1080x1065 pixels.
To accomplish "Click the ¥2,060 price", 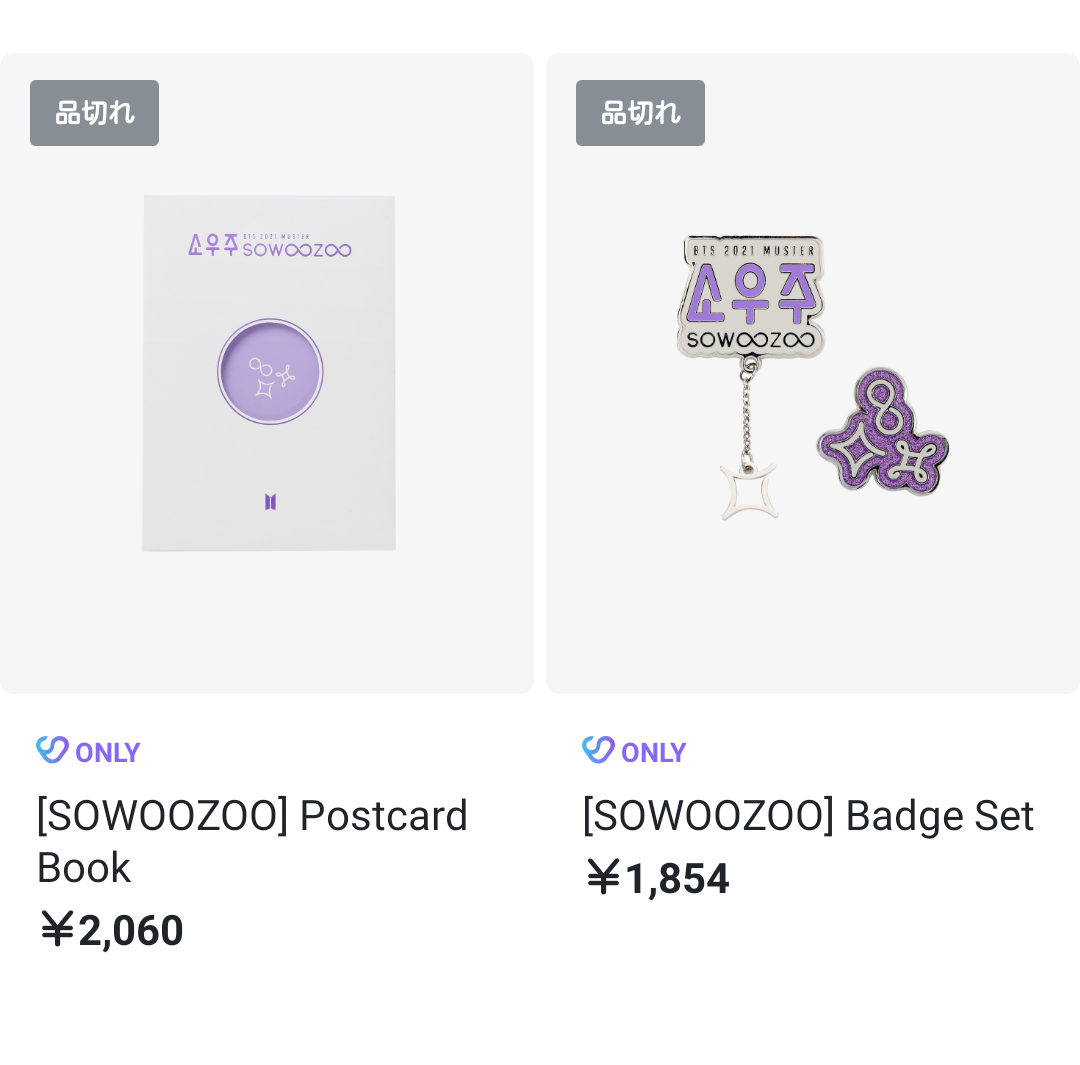I will (x=111, y=930).
